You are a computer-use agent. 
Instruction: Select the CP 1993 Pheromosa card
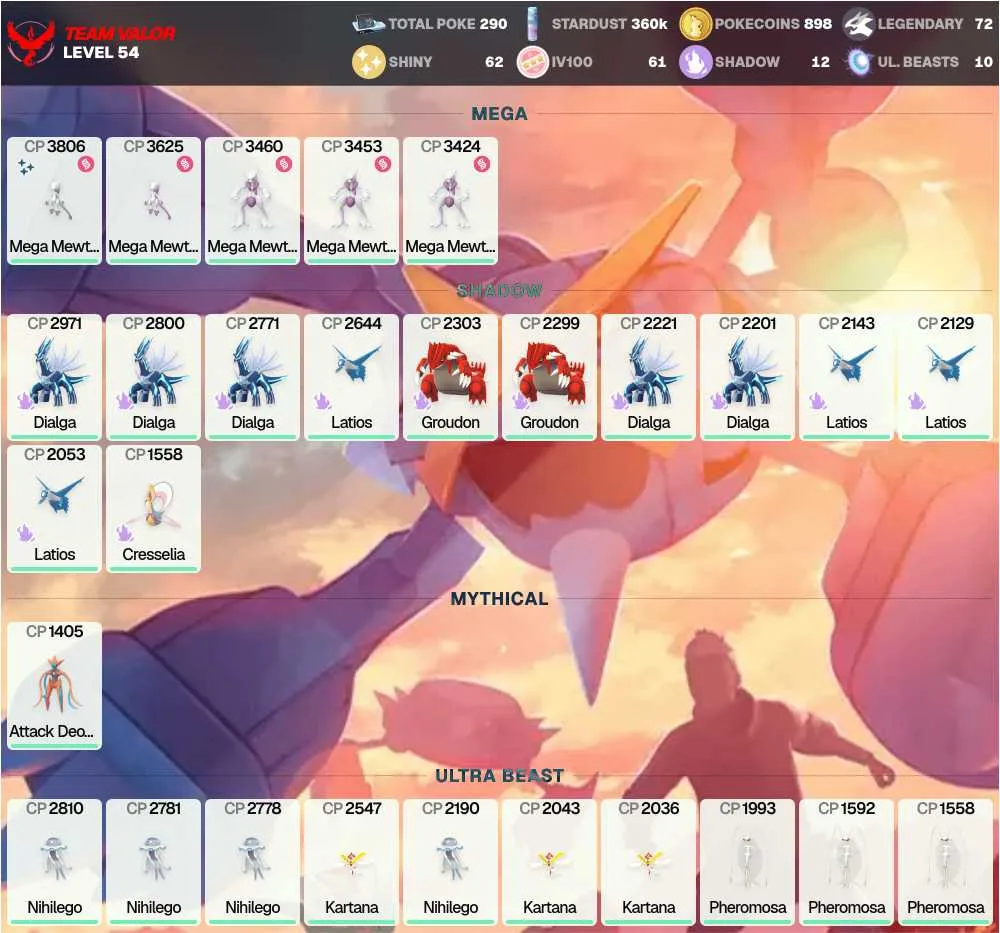point(747,862)
